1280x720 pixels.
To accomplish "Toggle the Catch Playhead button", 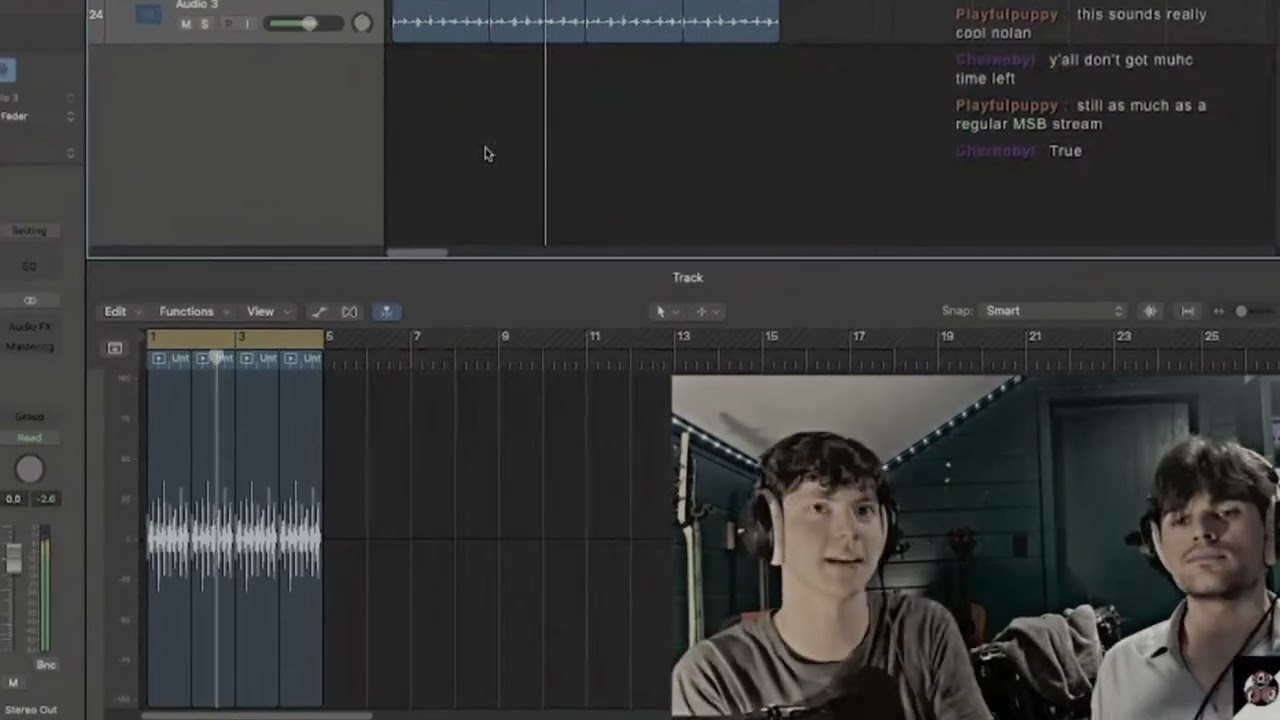I will [386, 312].
